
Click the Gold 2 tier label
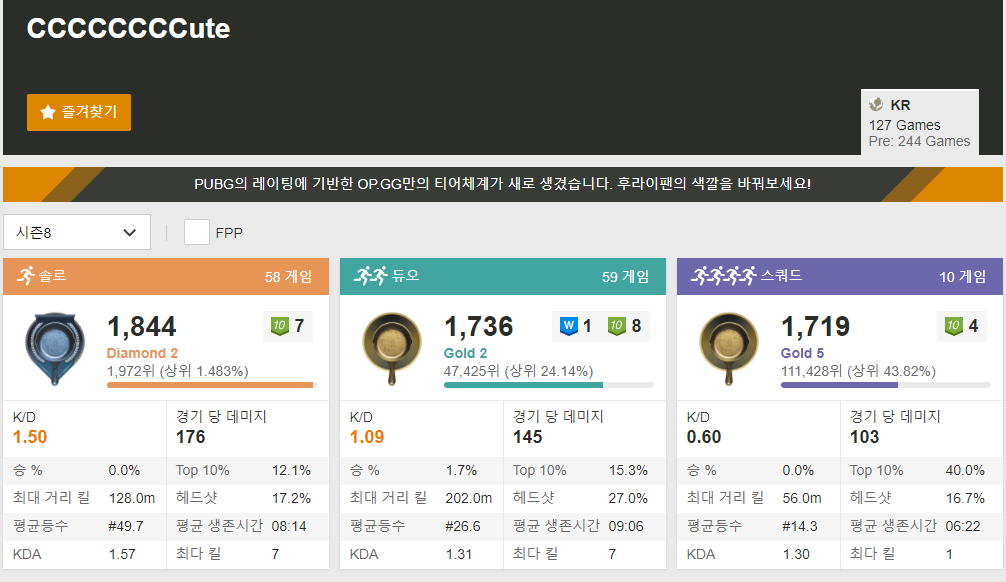[465, 353]
